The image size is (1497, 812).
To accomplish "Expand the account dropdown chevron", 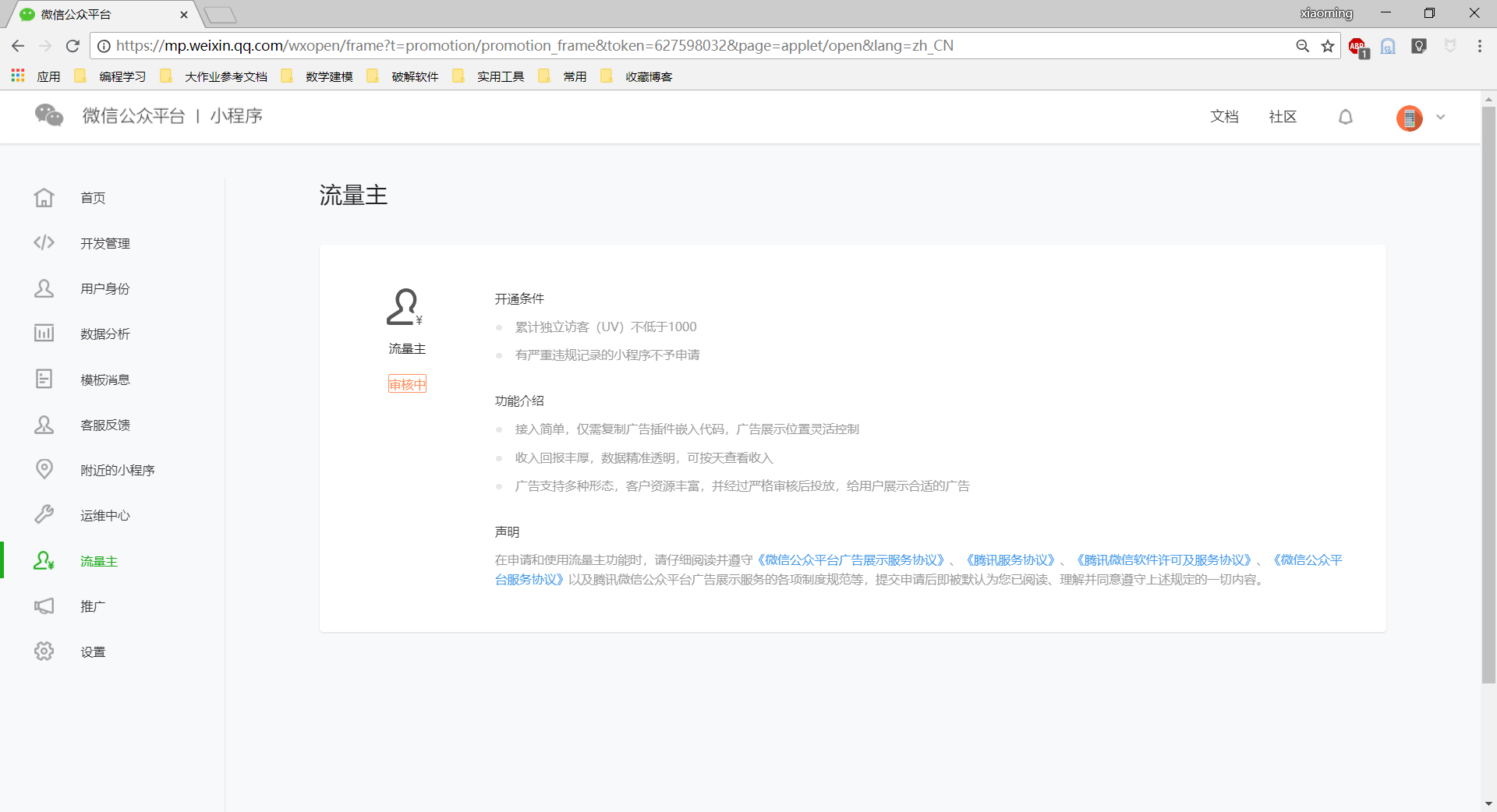I will (1441, 117).
